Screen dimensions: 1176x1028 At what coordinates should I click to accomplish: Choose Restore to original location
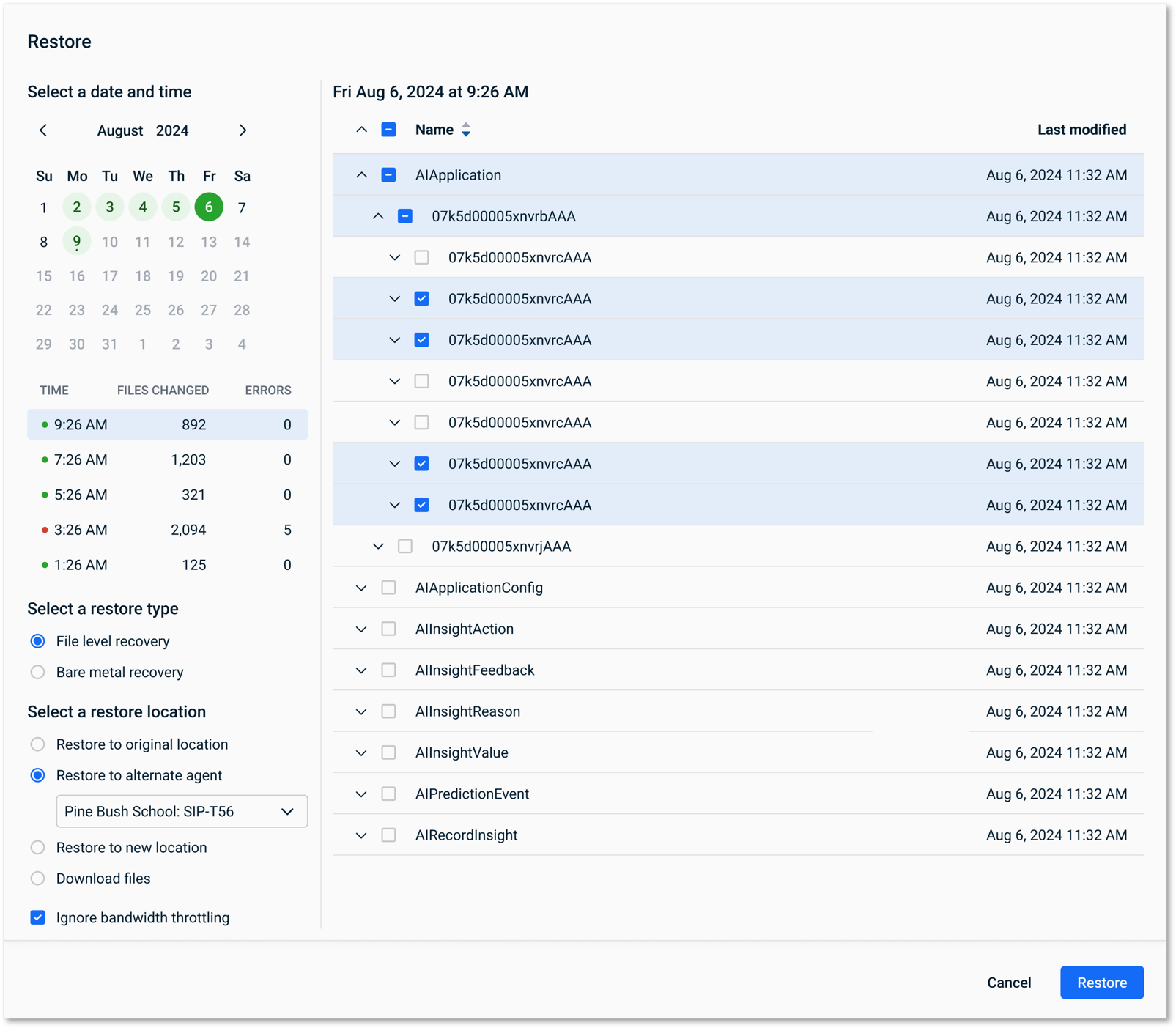click(37, 744)
